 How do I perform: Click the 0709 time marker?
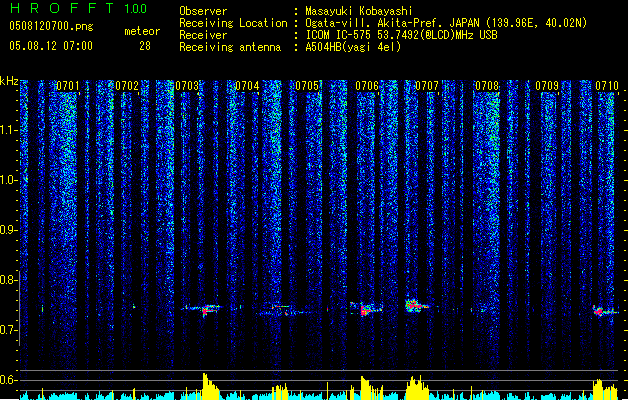(x=547, y=86)
